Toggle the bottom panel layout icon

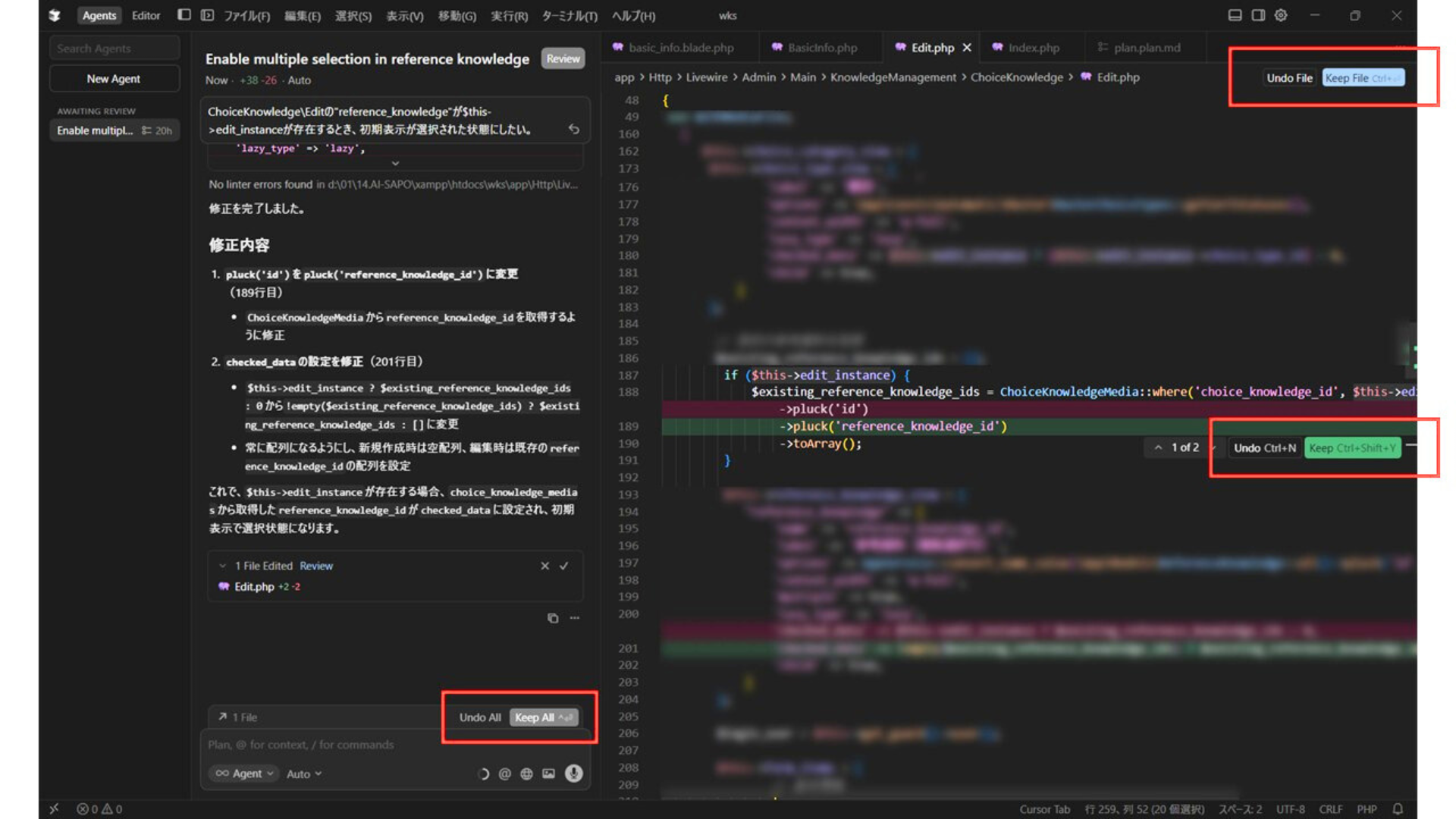[x=1235, y=15]
